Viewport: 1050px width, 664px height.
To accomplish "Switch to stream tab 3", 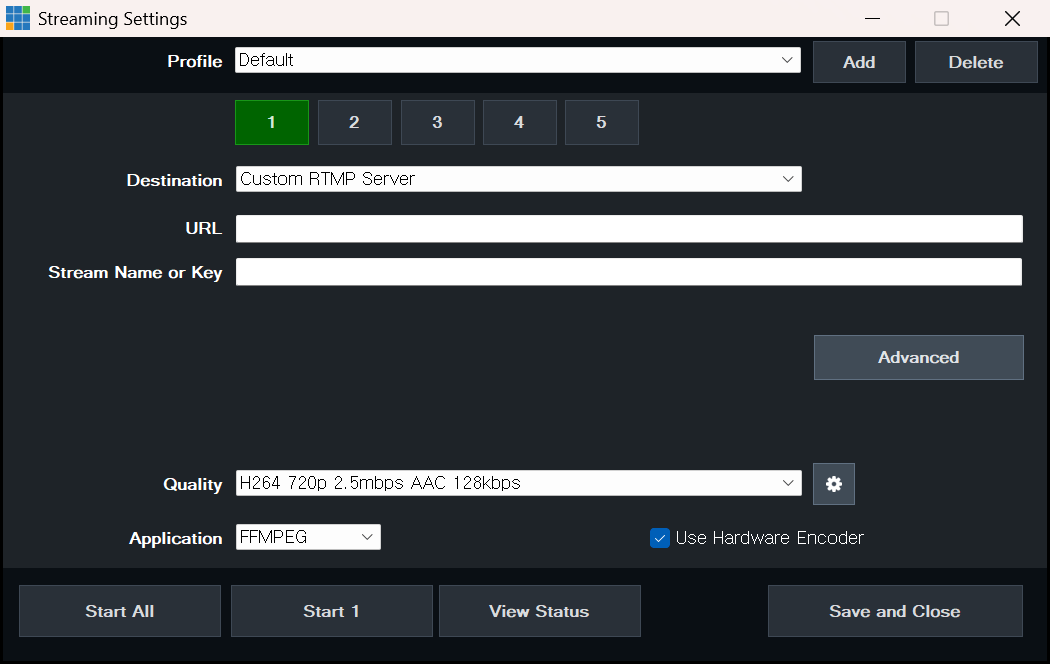I will [438, 122].
